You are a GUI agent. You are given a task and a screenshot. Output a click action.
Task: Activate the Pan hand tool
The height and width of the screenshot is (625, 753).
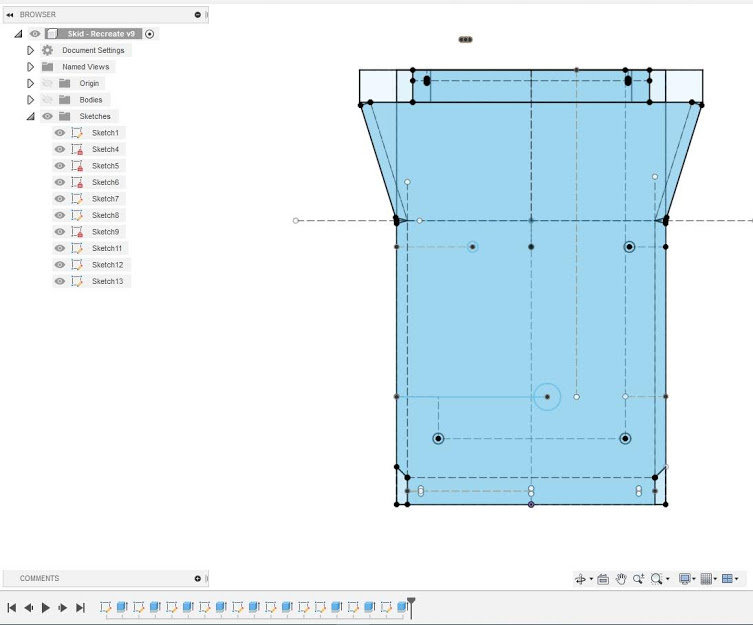pos(621,579)
